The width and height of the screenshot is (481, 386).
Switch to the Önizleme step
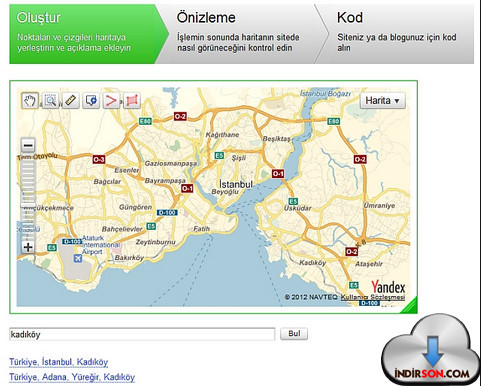point(238,34)
